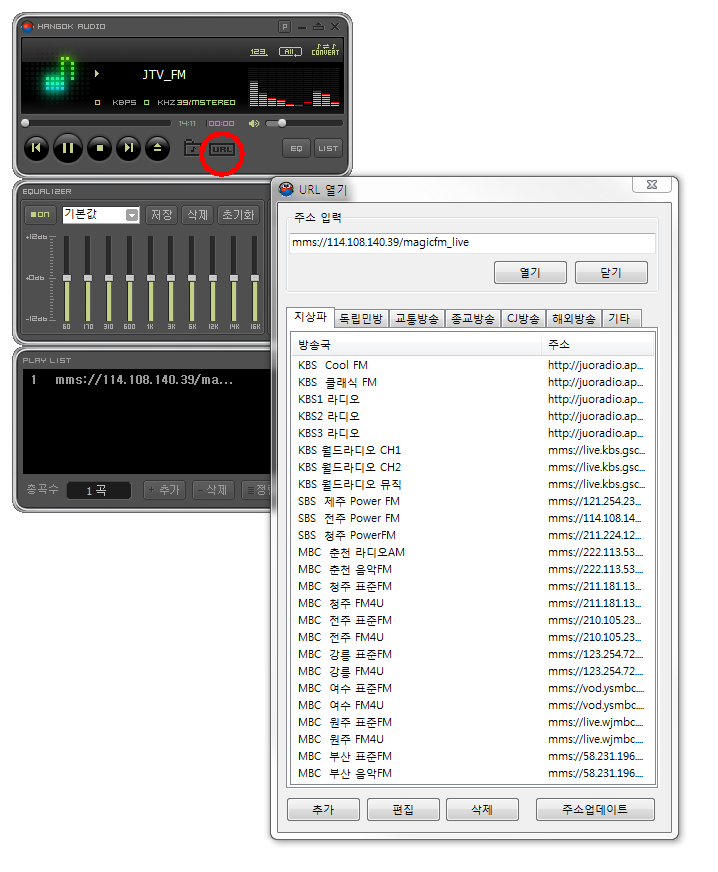This screenshot has height=872, width=718.
Task: Click the Hangok Audio logo icon
Action: point(27,26)
